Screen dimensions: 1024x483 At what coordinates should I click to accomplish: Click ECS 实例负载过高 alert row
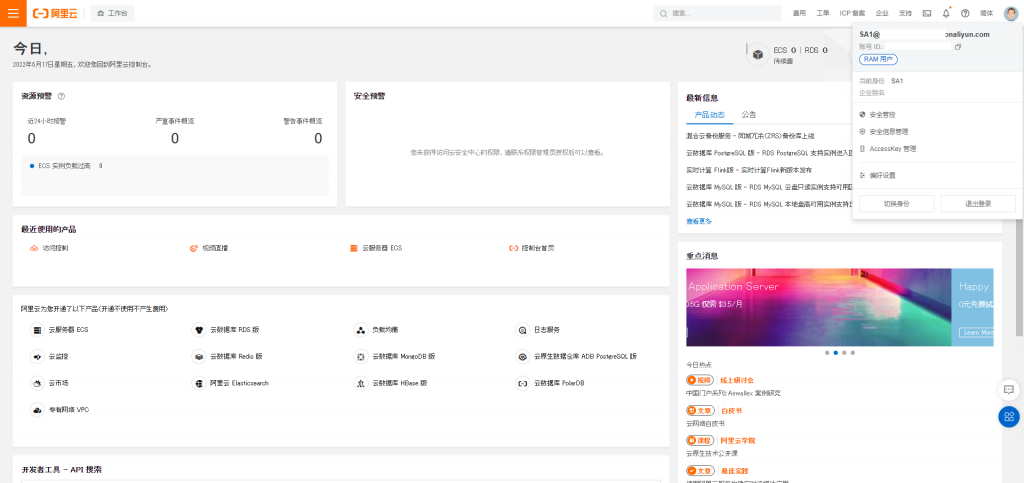click(x=175, y=166)
